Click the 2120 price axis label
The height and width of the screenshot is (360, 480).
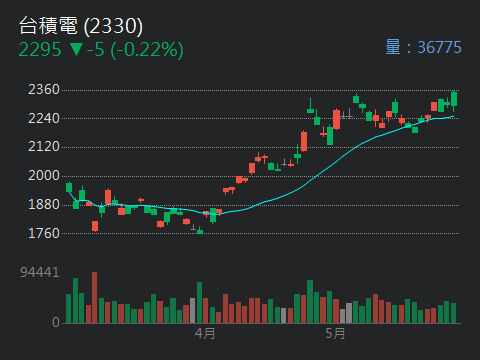pyautogui.click(x=44, y=147)
